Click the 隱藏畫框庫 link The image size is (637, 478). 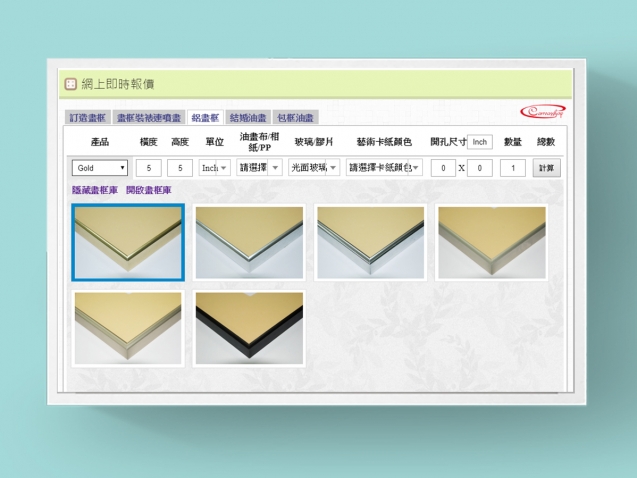95,190
